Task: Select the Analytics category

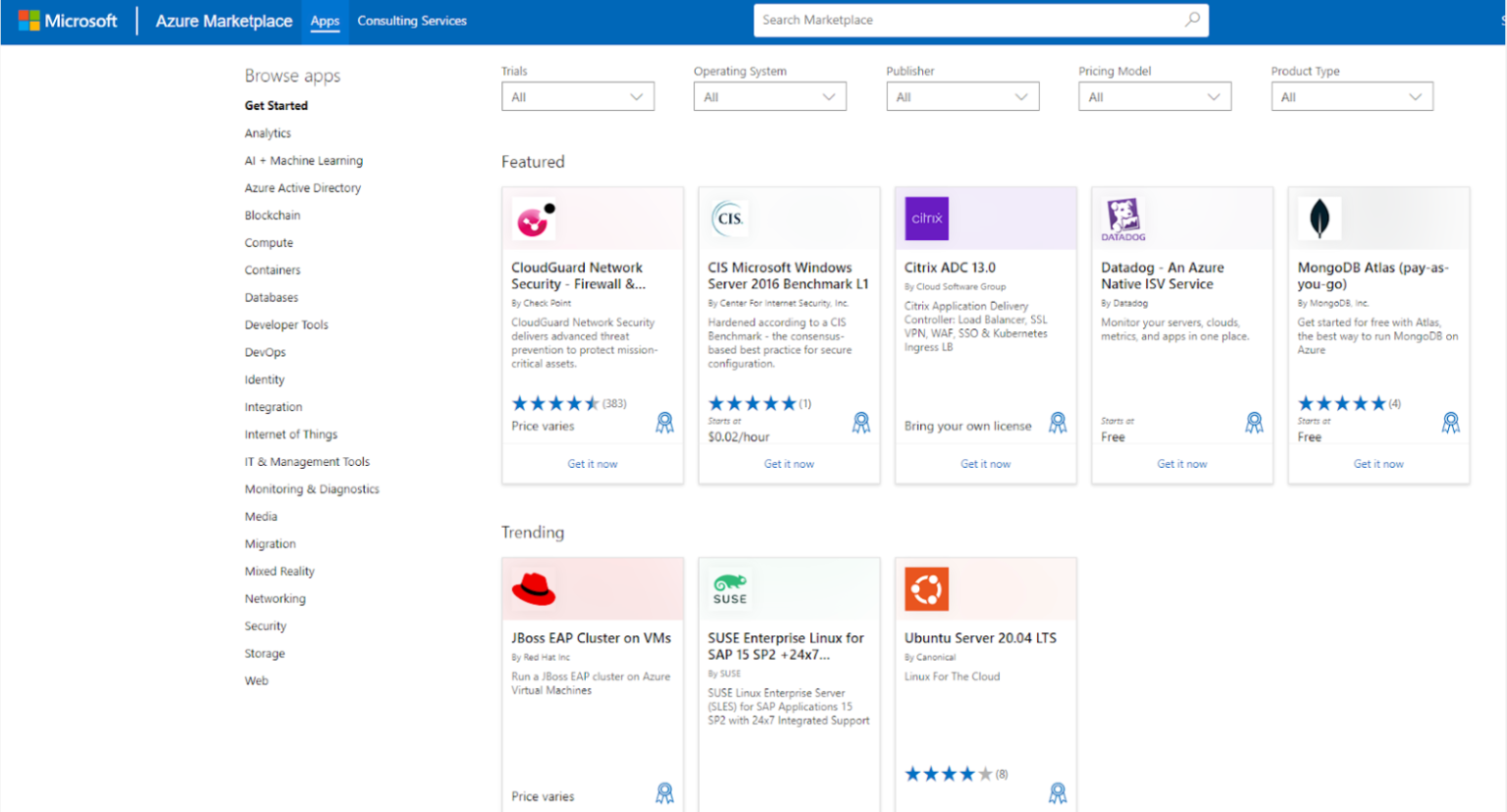Action: click(x=268, y=133)
